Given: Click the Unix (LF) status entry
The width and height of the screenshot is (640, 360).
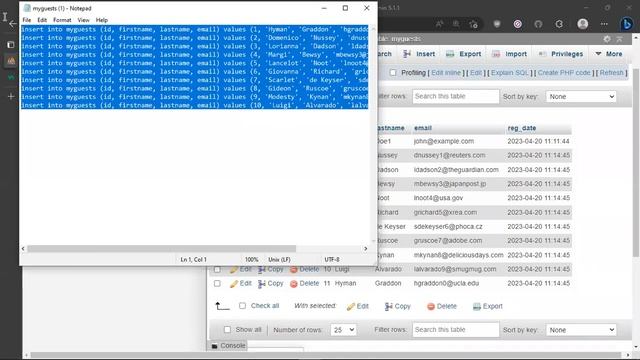Looking at the screenshot, I should click(279, 260).
